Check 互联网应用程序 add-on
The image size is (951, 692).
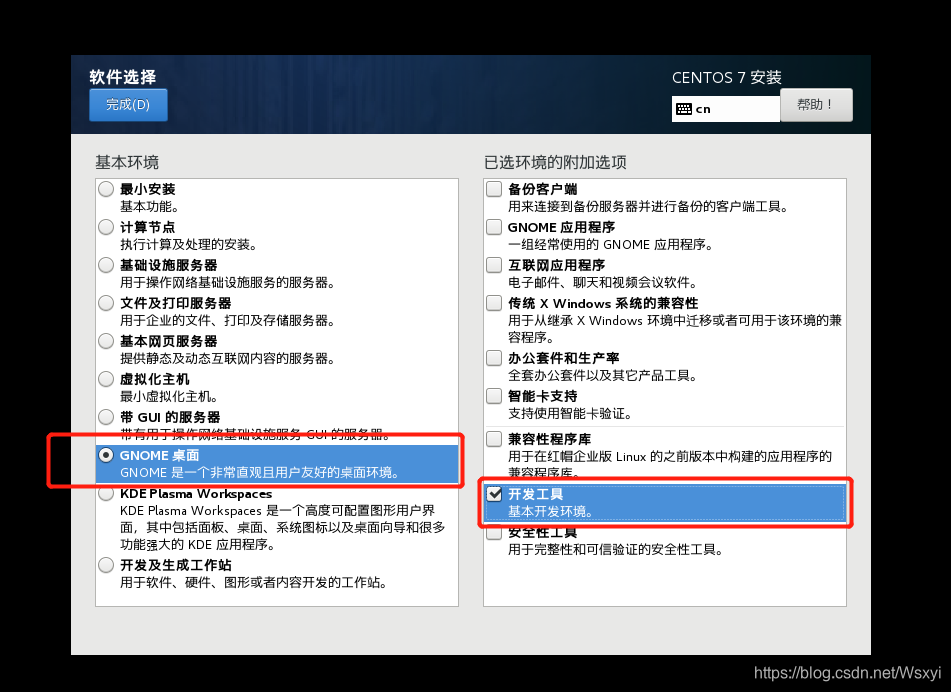(494, 265)
